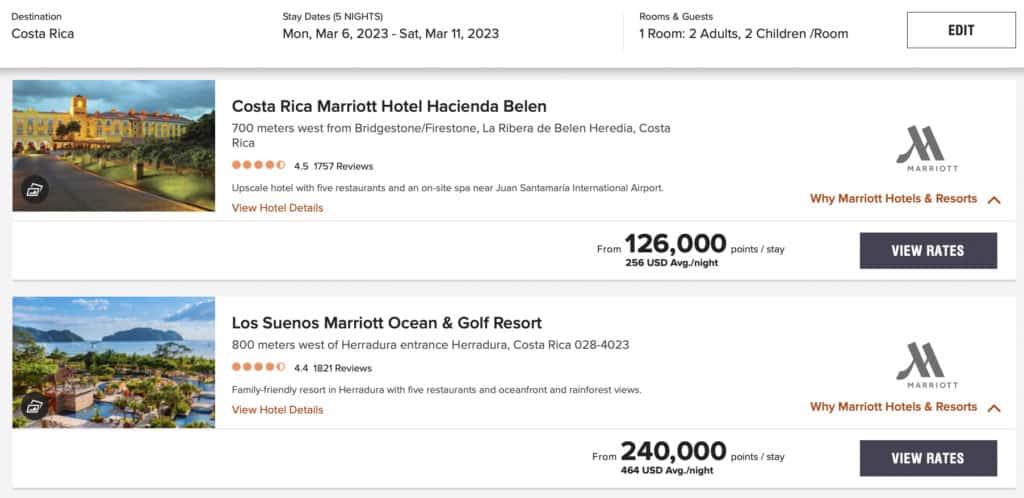Open 1757 Reviews for Hacienda Belen
Image resolution: width=1024 pixels, height=498 pixels.
[x=343, y=166]
